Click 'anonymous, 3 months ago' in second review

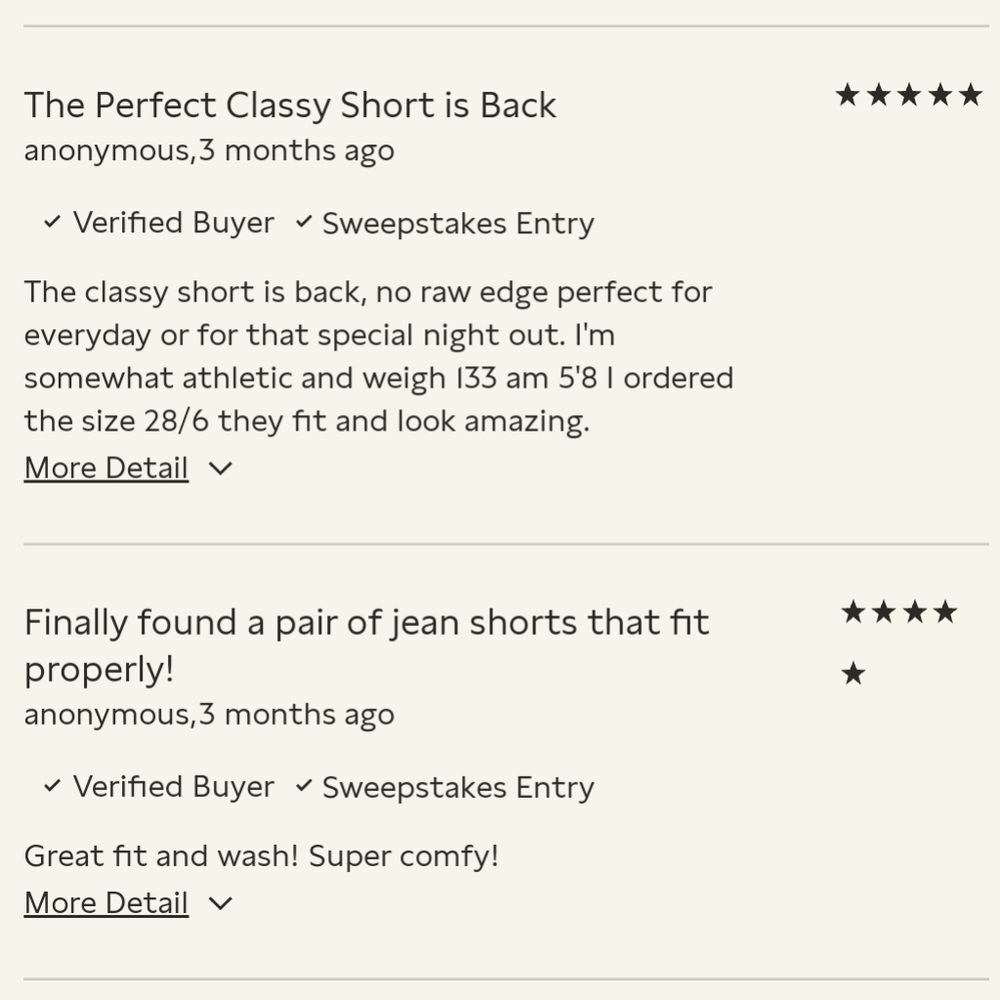click(x=209, y=714)
